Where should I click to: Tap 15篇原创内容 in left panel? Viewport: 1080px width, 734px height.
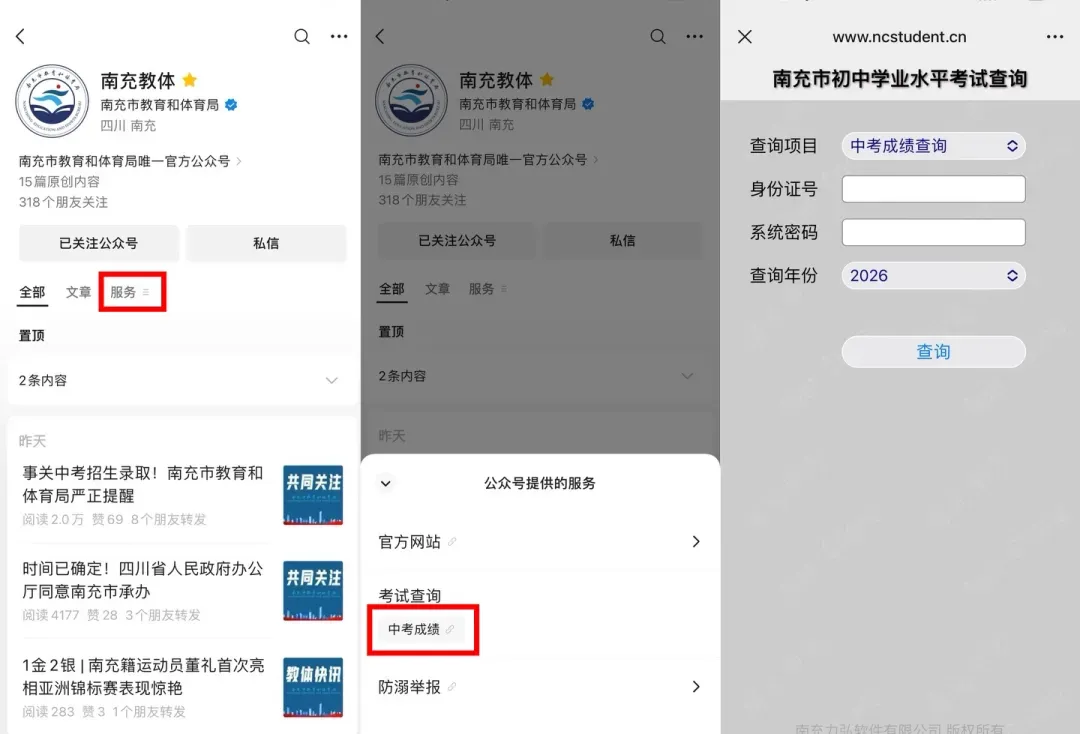(59, 182)
